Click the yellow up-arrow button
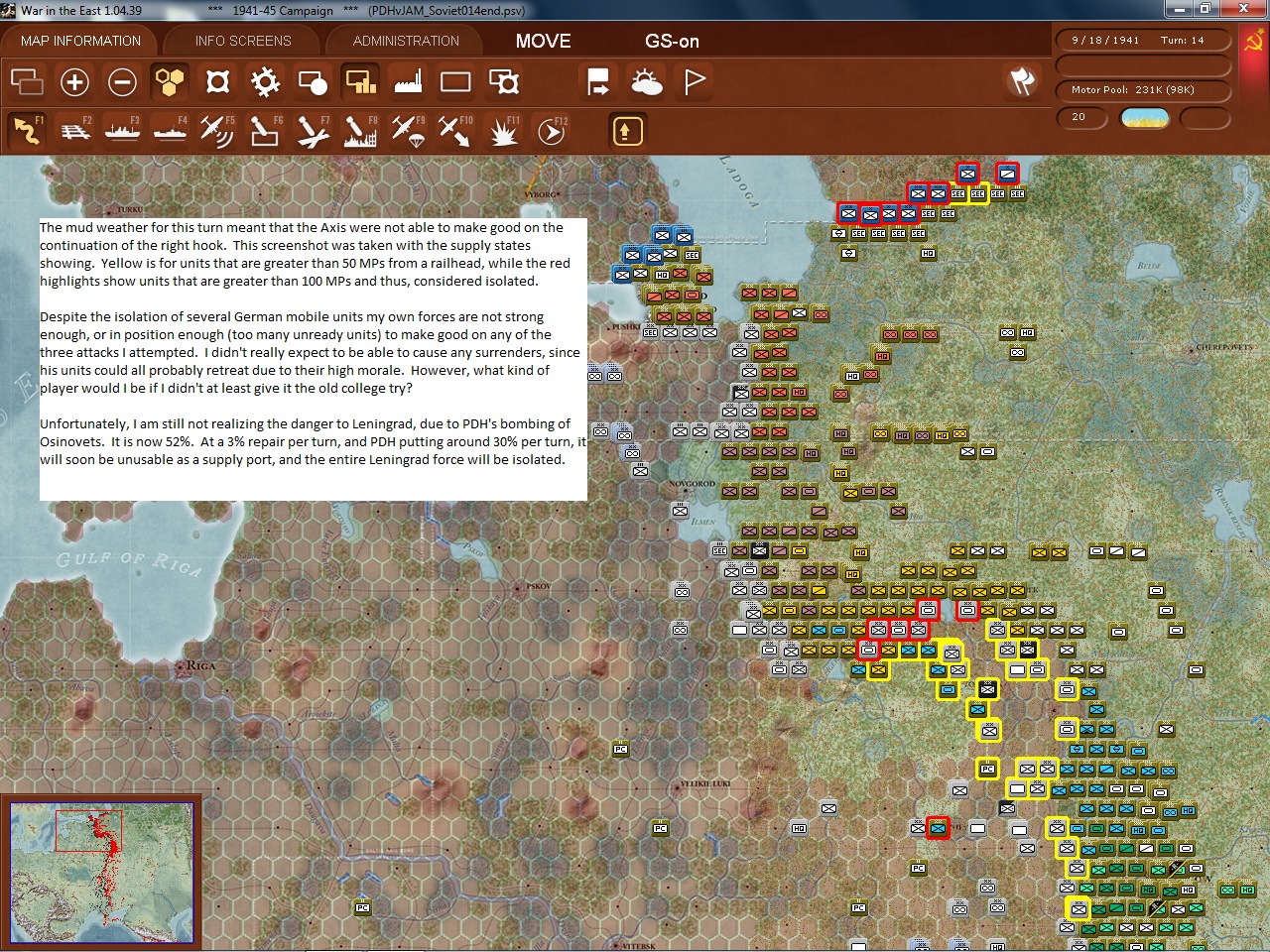 tap(627, 131)
